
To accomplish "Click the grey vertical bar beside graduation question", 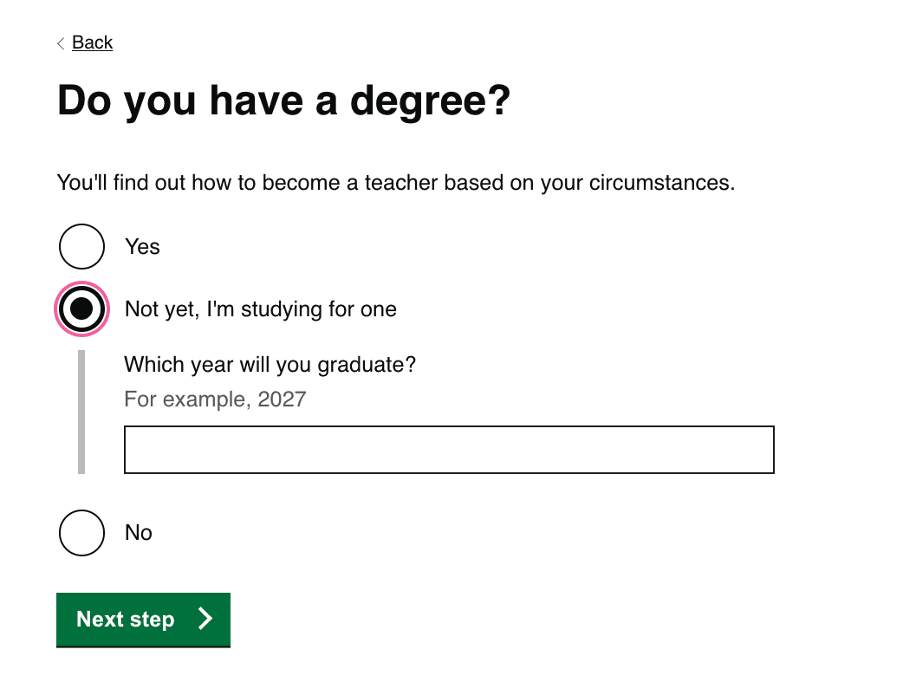I will [x=82, y=412].
